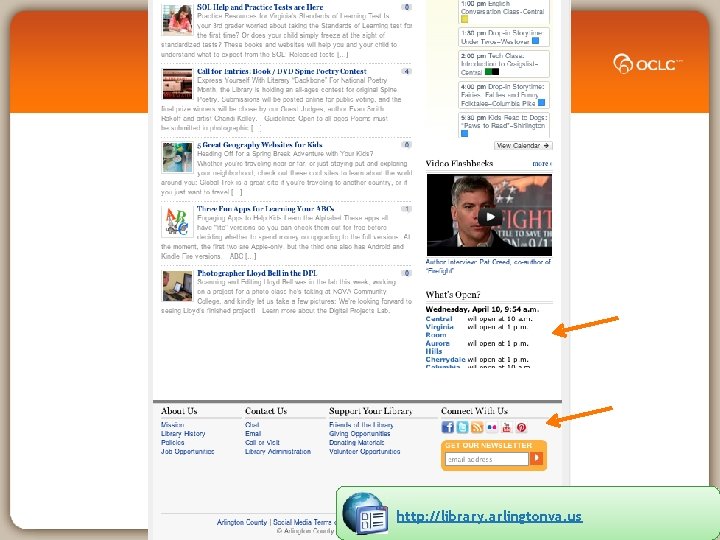Viewport: 720px width, 540px height.
Task: Click the View Calendar button
Action: pyautogui.click(x=523, y=146)
